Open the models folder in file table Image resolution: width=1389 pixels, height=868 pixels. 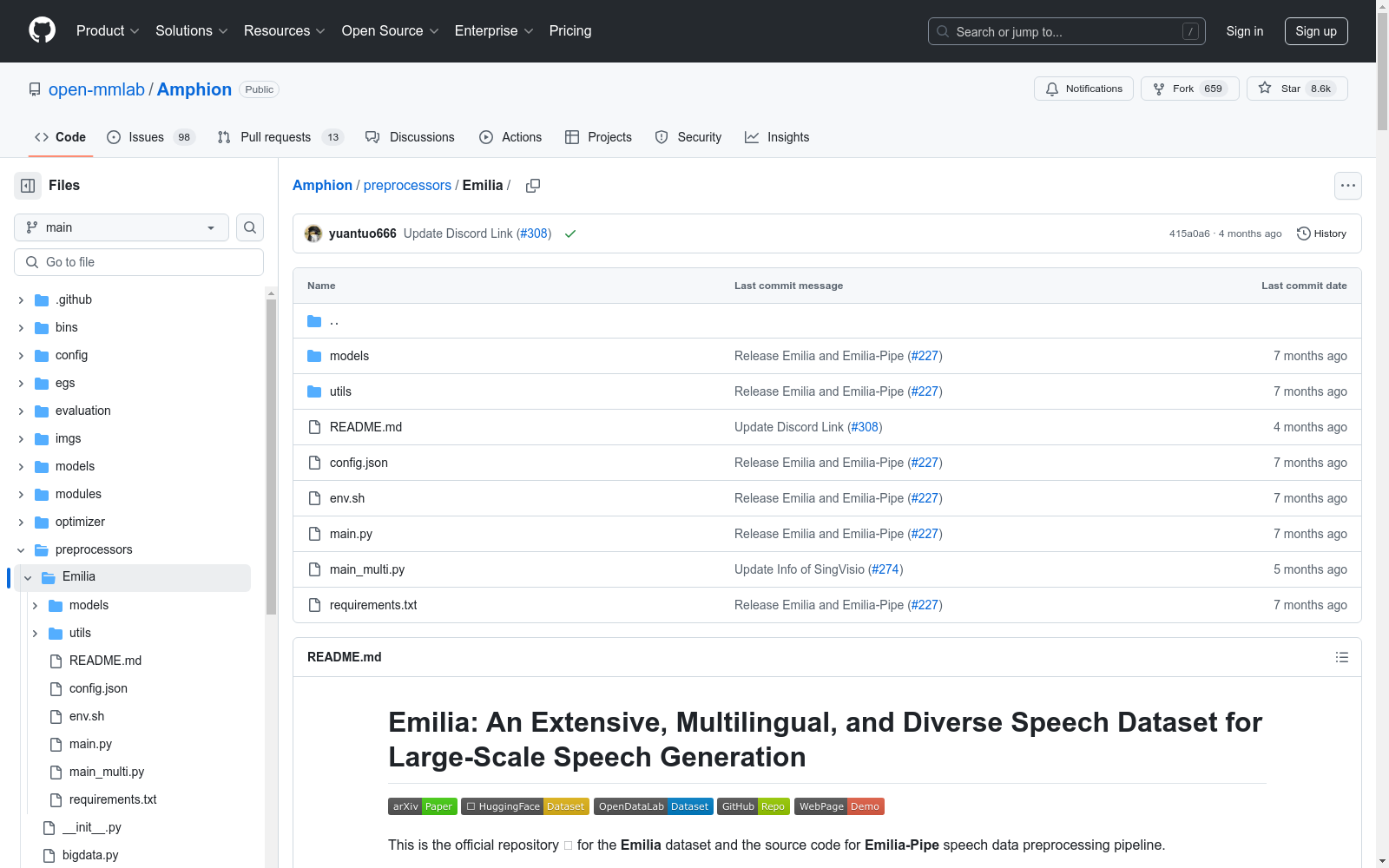(349, 356)
